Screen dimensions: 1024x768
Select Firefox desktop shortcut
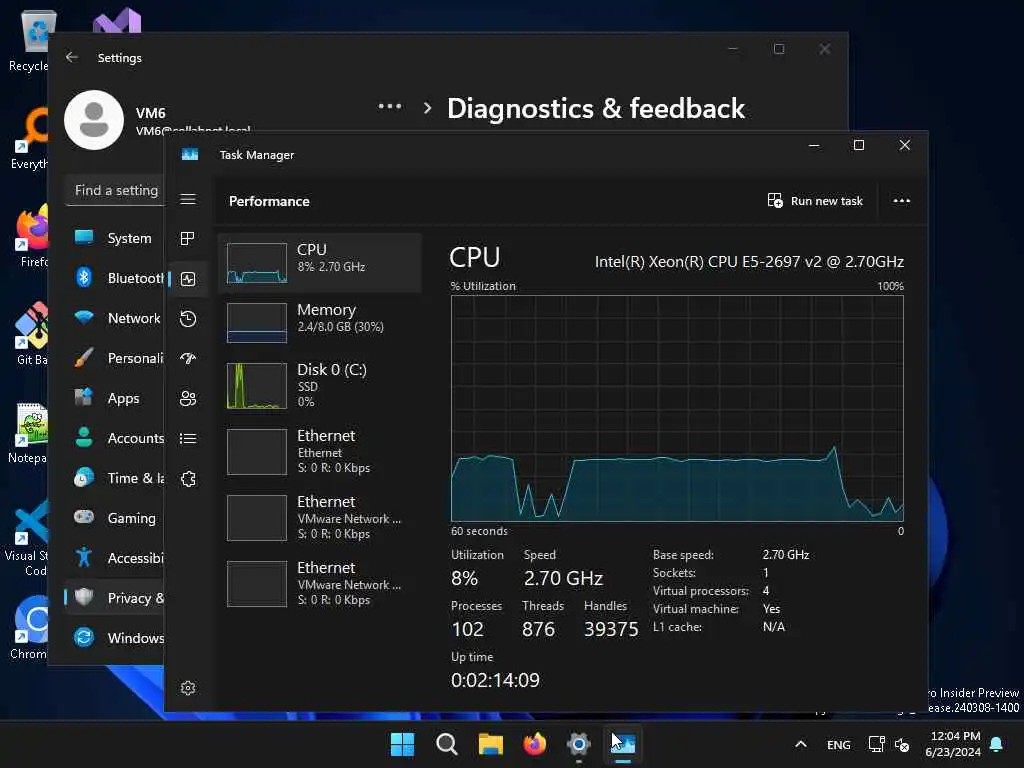(x=31, y=236)
